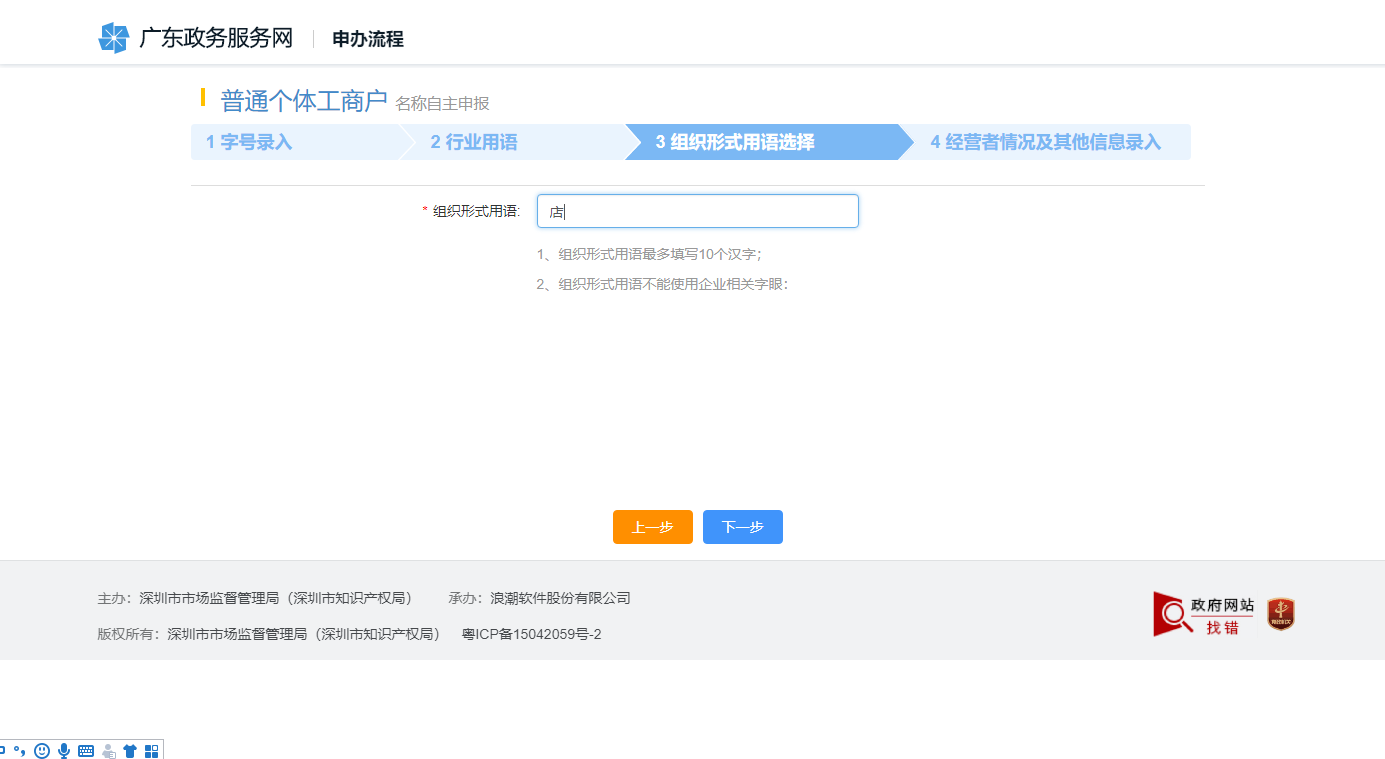Click the red government badge emblem
Viewport: 1385px width, 759px height.
click(x=1281, y=614)
